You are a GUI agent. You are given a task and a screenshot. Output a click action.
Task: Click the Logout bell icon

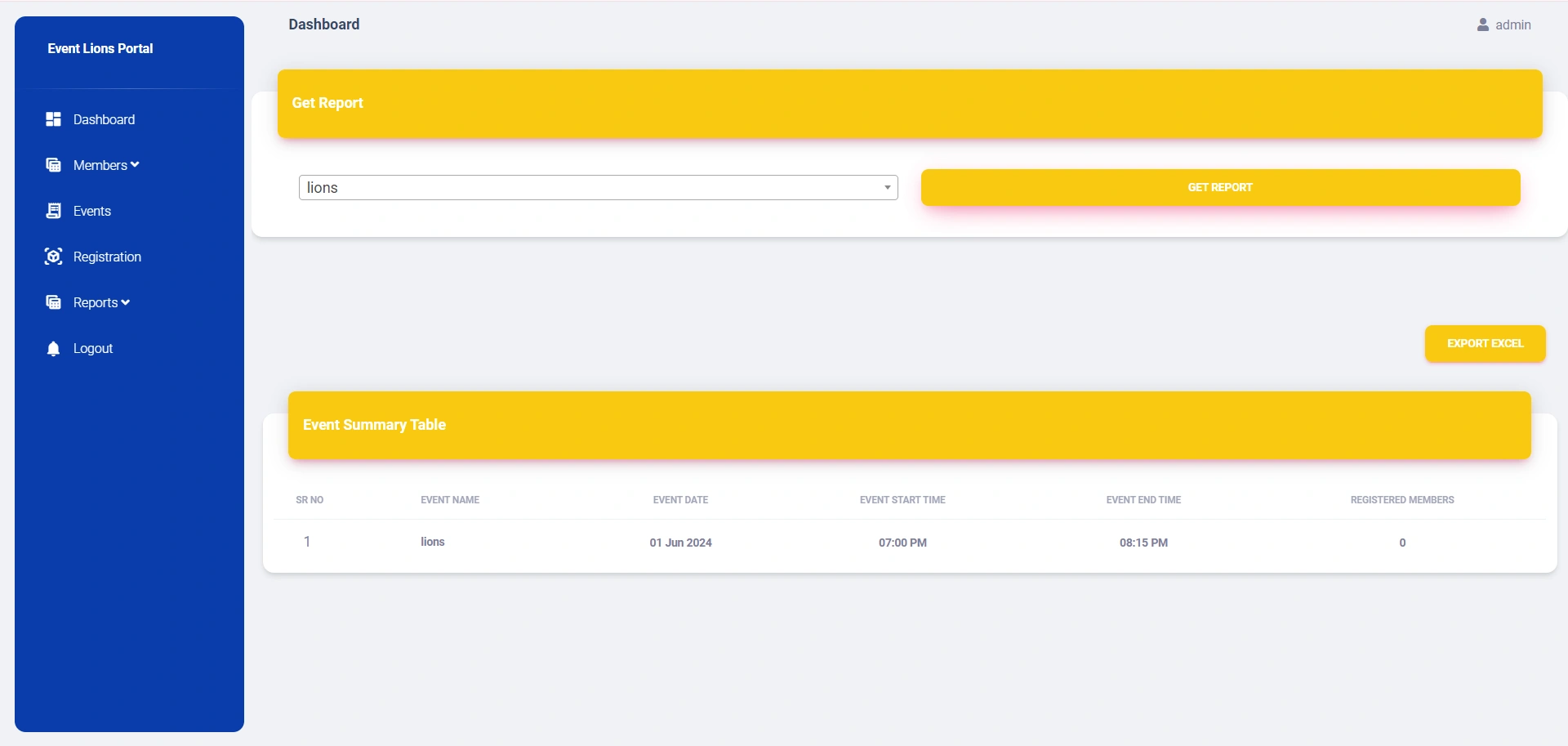(53, 349)
